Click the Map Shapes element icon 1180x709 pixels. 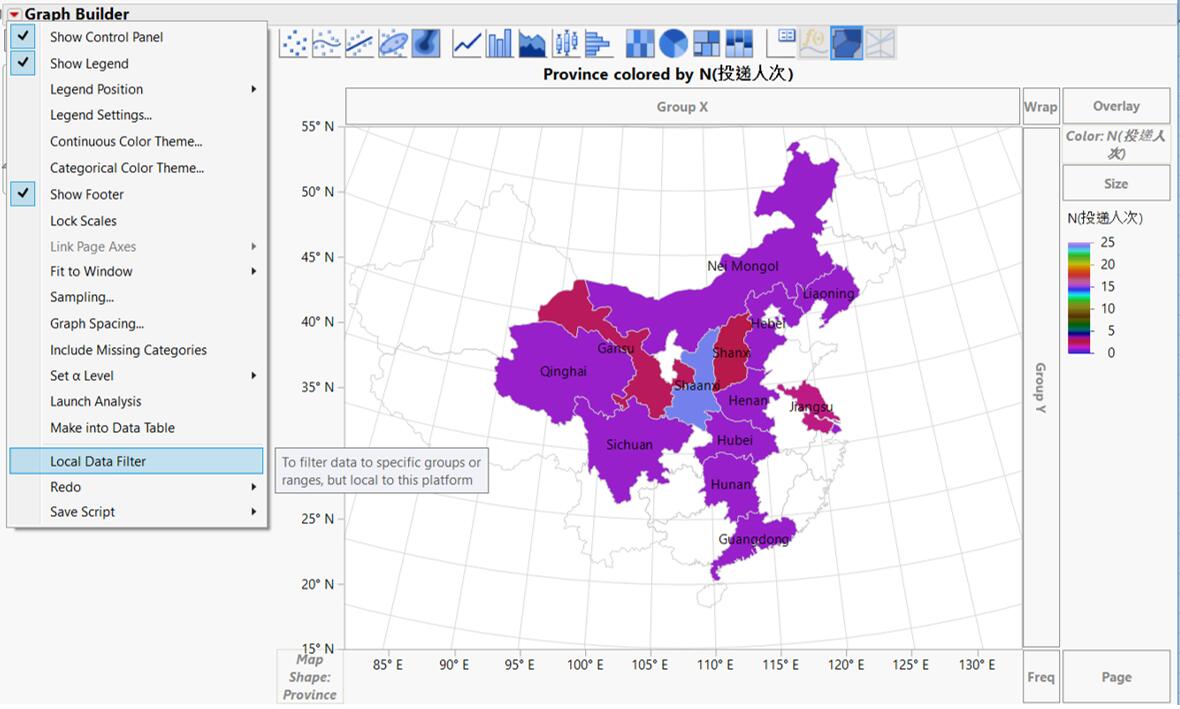tap(846, 42)
